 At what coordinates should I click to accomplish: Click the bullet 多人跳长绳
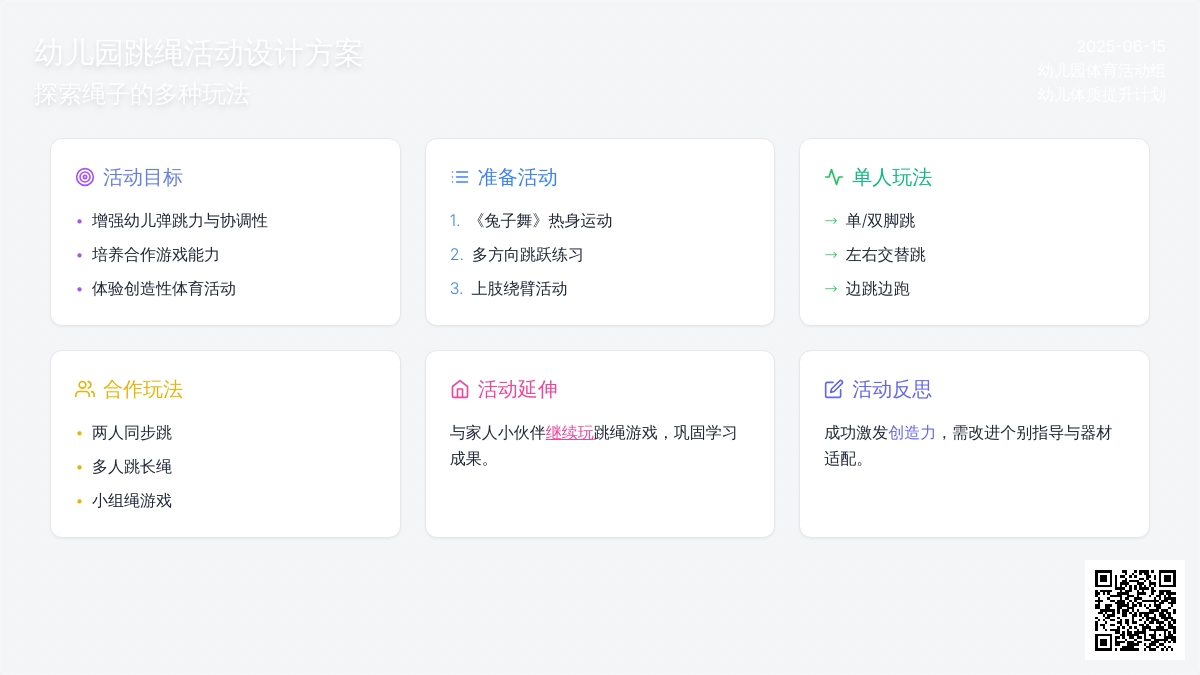[x=132, y=467]
